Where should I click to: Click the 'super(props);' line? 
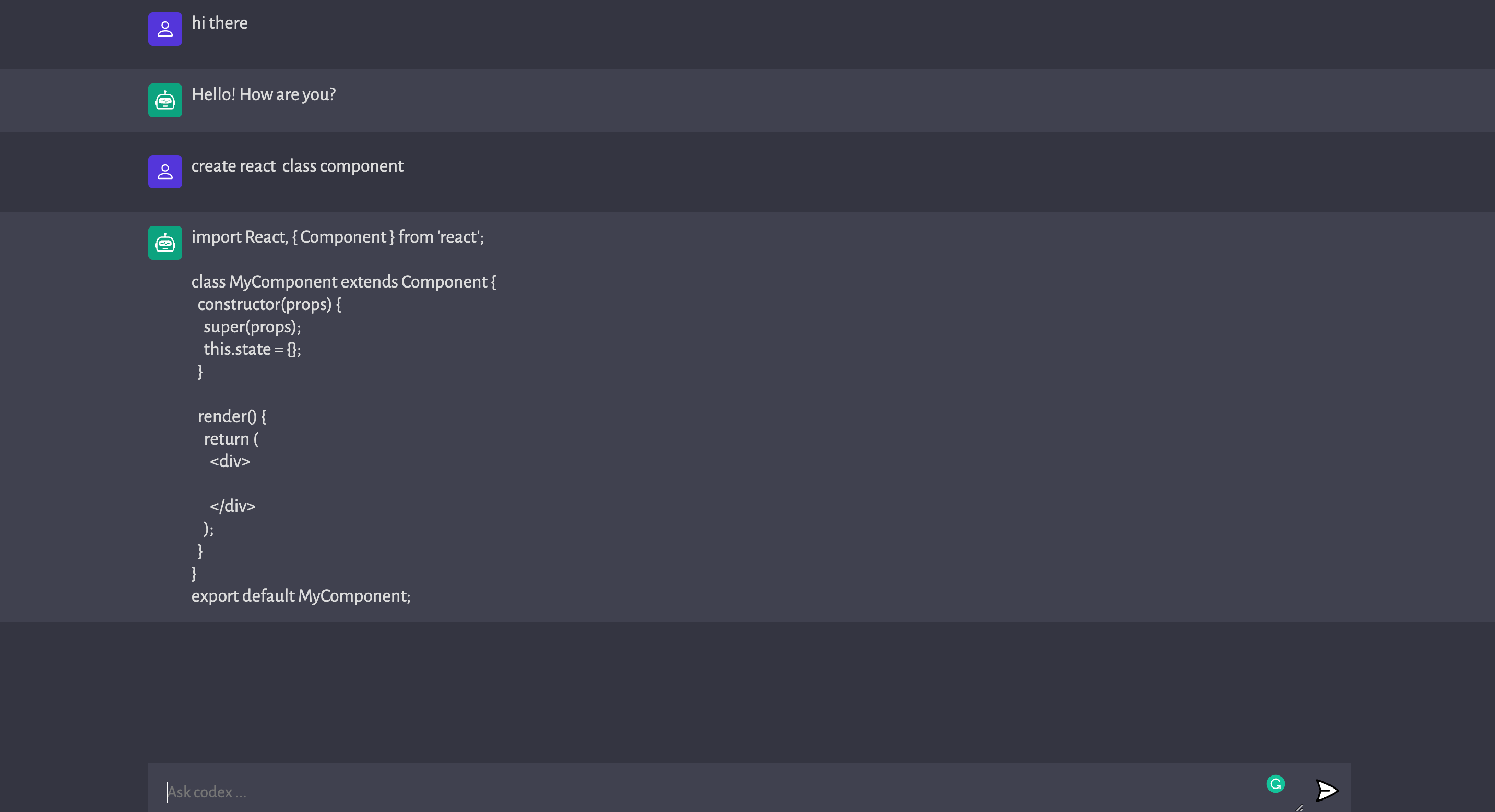(x=252, y=327)
